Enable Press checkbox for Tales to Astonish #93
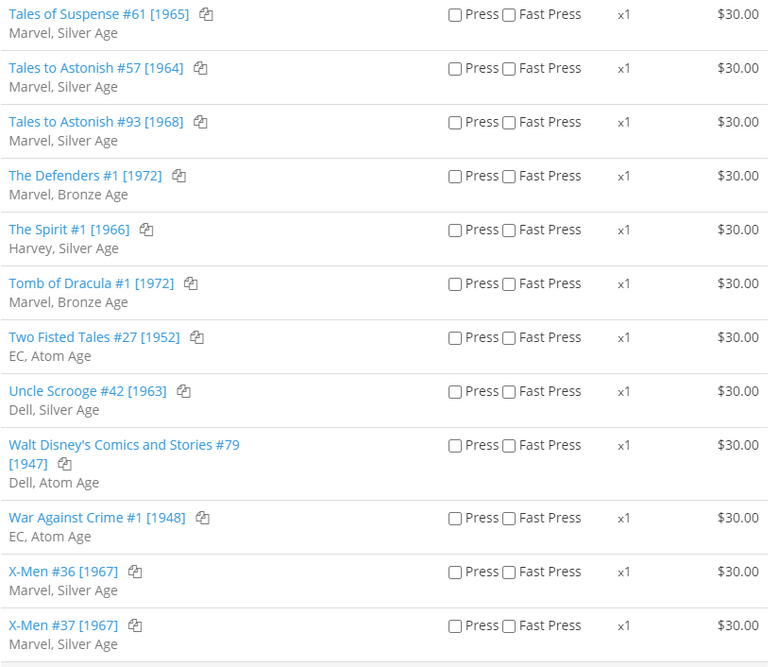The image size is (779, 667). [455, 123]
